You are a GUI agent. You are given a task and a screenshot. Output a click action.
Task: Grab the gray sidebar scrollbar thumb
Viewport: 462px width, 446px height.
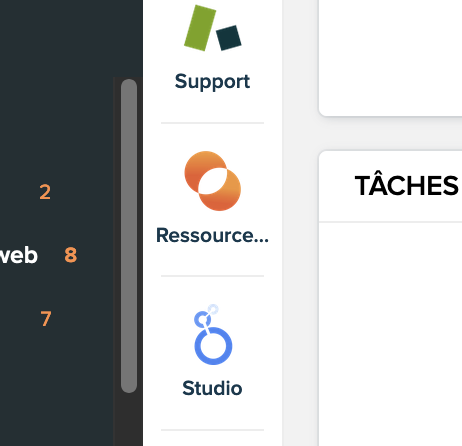click(x=129, y=236)
